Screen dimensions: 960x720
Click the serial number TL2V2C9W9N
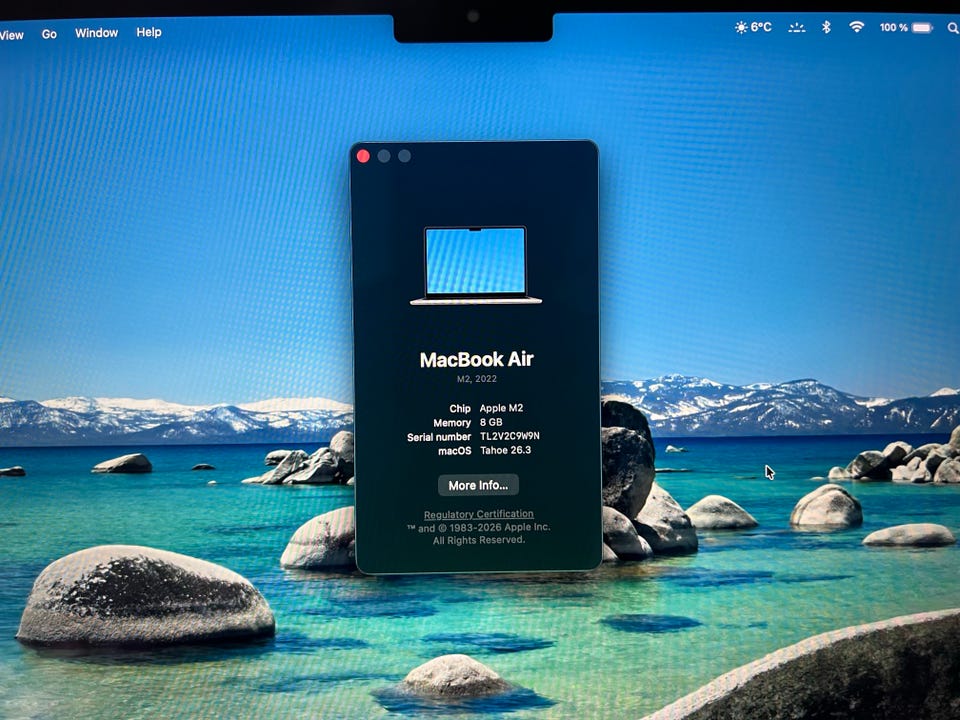click(510, 437)
